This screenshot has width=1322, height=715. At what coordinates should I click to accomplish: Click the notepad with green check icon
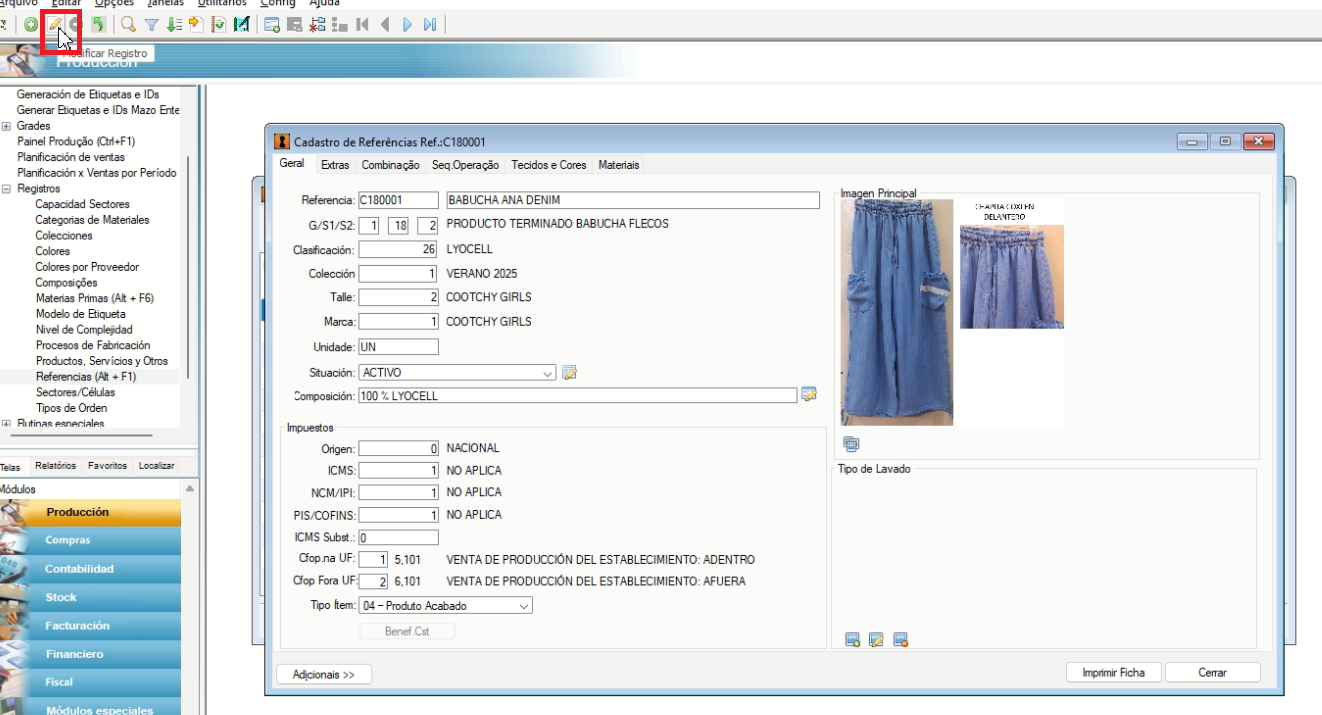coord(218,25)
